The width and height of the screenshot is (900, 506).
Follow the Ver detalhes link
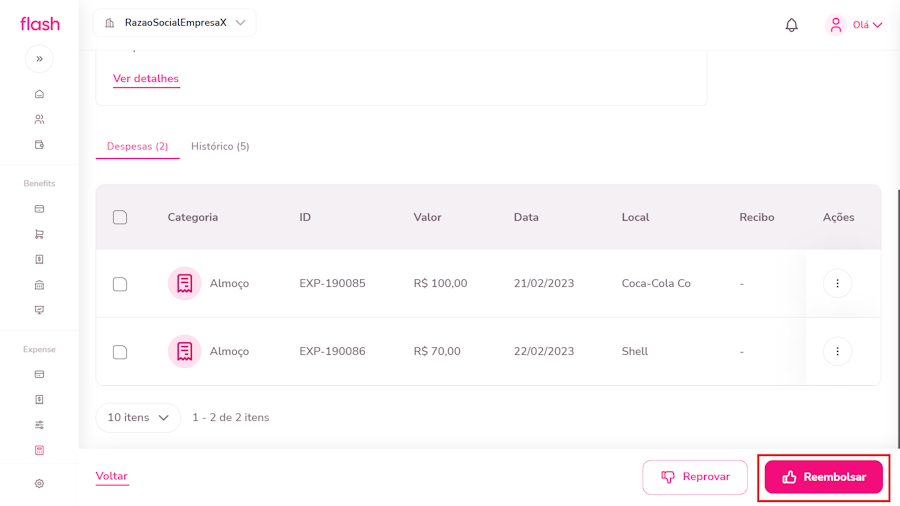coord(146,79)
